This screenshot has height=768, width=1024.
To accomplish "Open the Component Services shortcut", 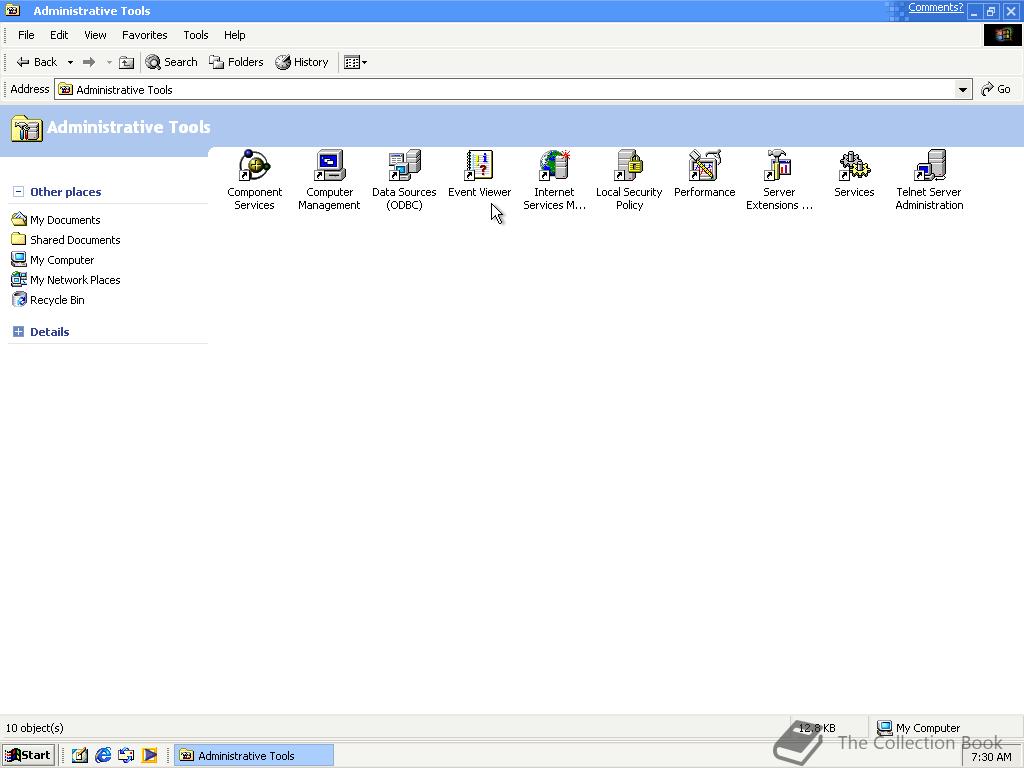I will [254, 180].
